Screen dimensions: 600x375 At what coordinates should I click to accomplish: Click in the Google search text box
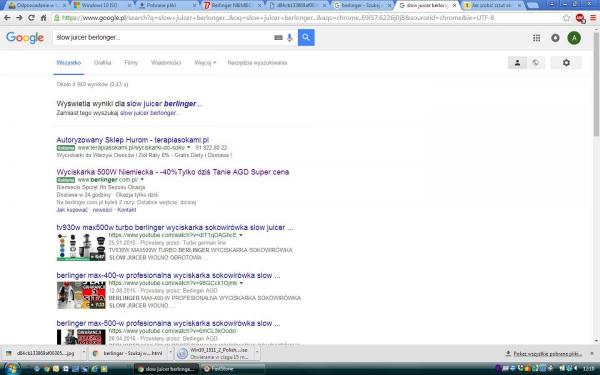[x=163, y=38]
